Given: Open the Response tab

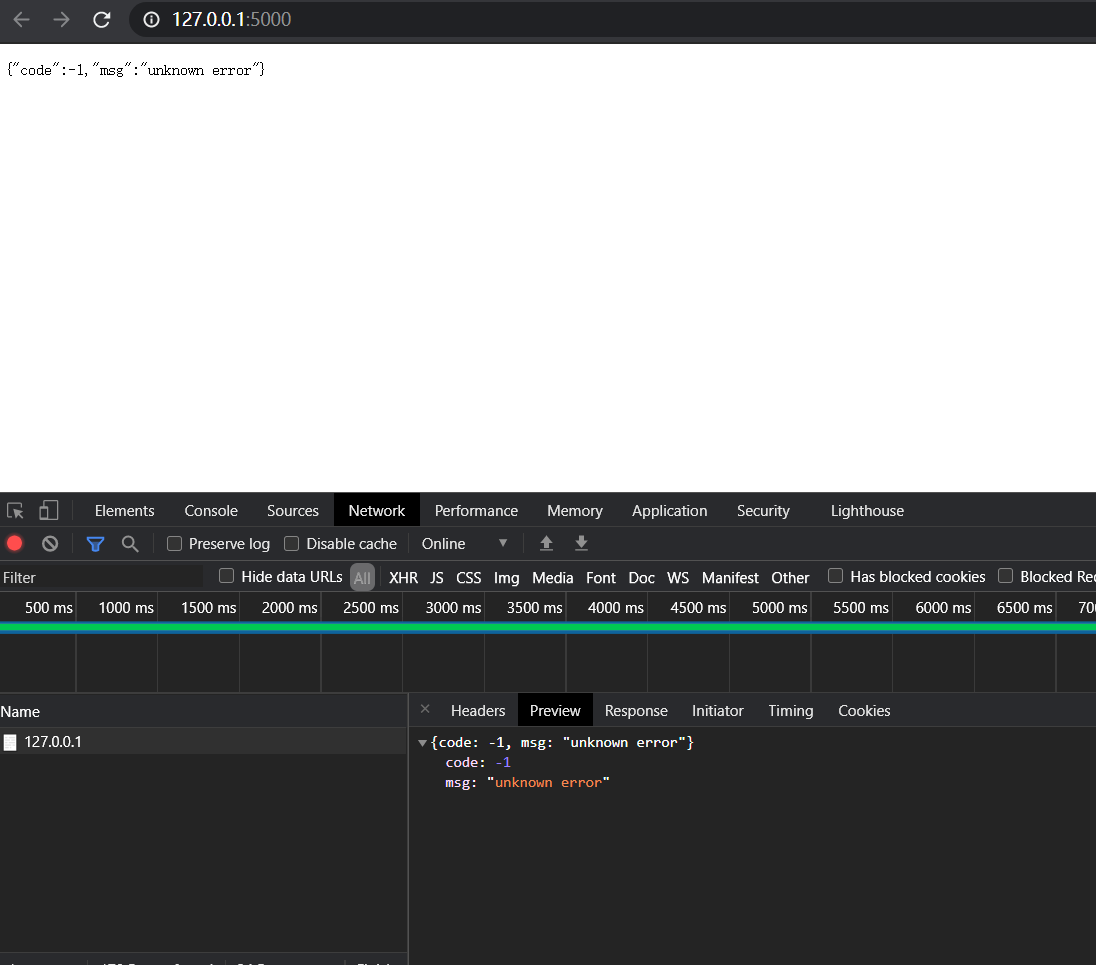Looking at the screenshot, I should (x=636, y=710).
